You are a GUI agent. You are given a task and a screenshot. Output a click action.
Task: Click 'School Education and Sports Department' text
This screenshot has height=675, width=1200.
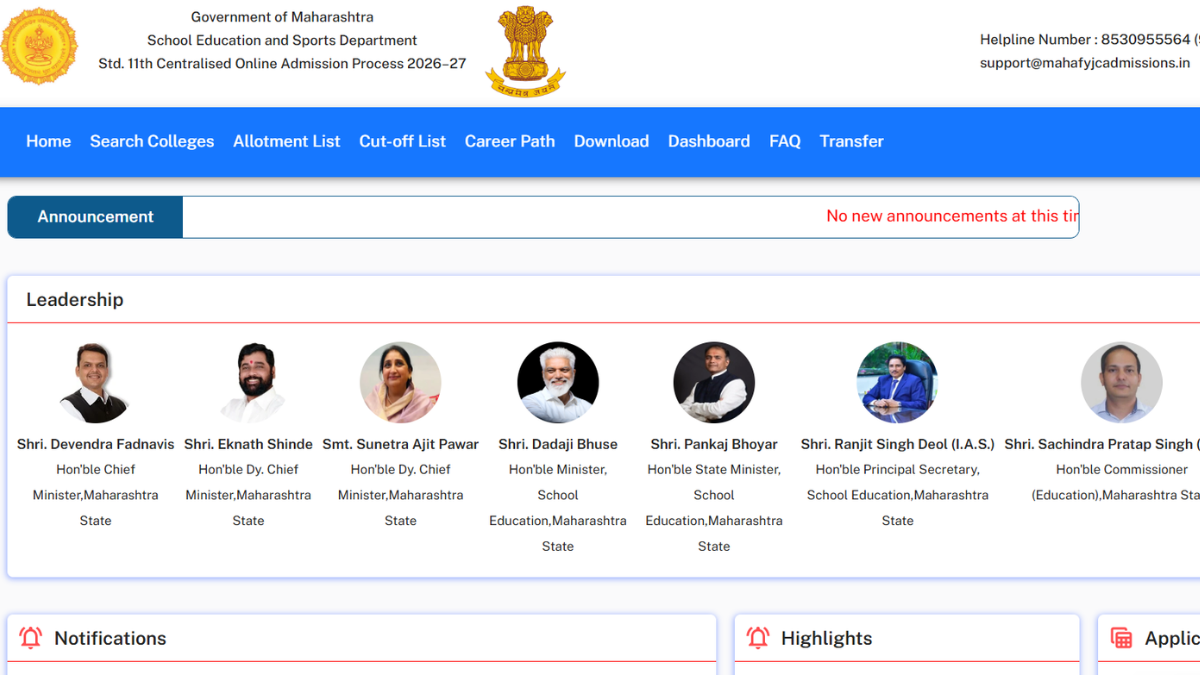tap(282, 40)
